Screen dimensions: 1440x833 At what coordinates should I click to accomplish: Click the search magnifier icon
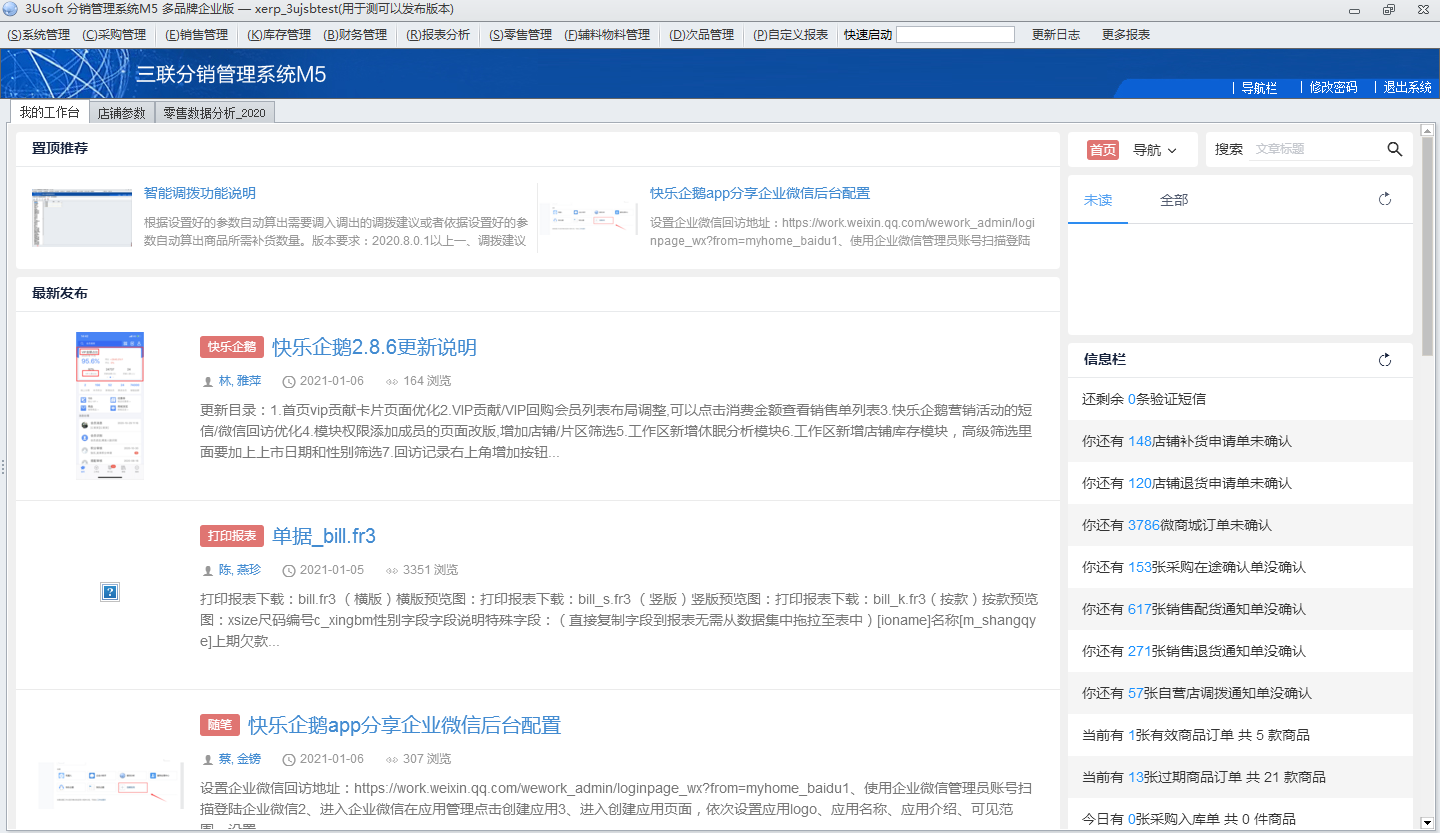1395,149
